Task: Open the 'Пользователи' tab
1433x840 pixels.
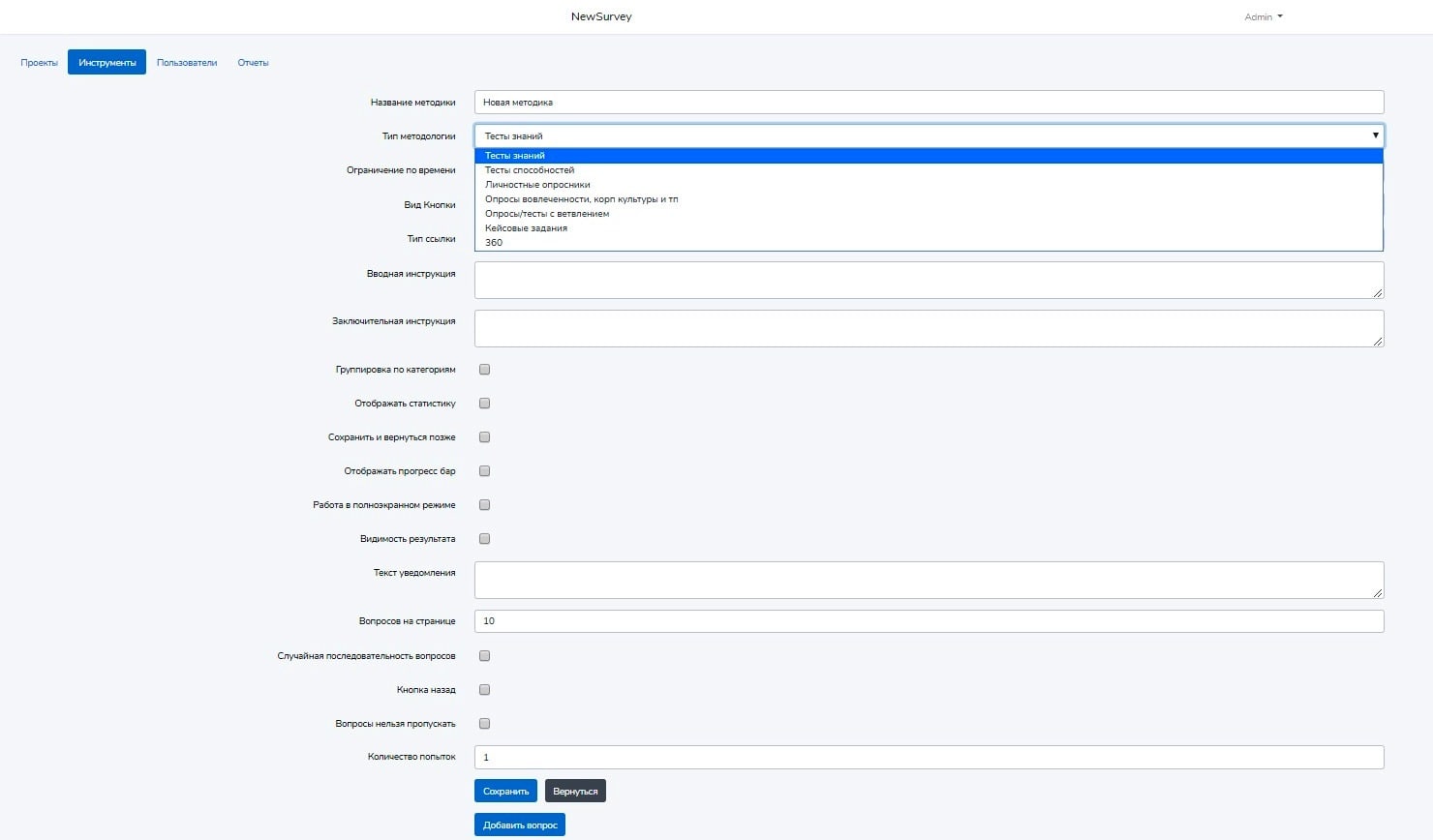Action: point(187,63)
